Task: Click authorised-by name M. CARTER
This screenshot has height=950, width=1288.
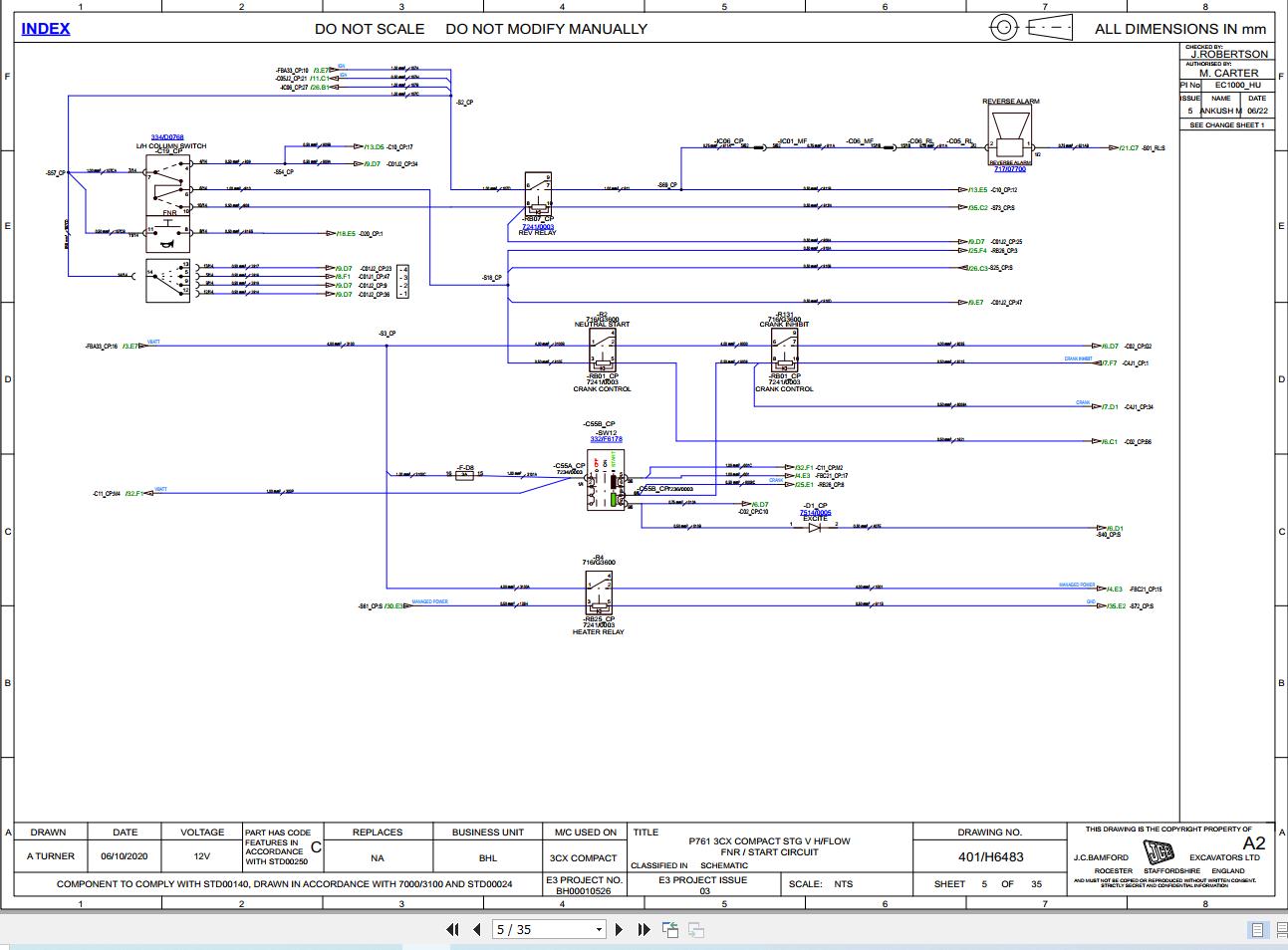Action: click(1229, 73)
